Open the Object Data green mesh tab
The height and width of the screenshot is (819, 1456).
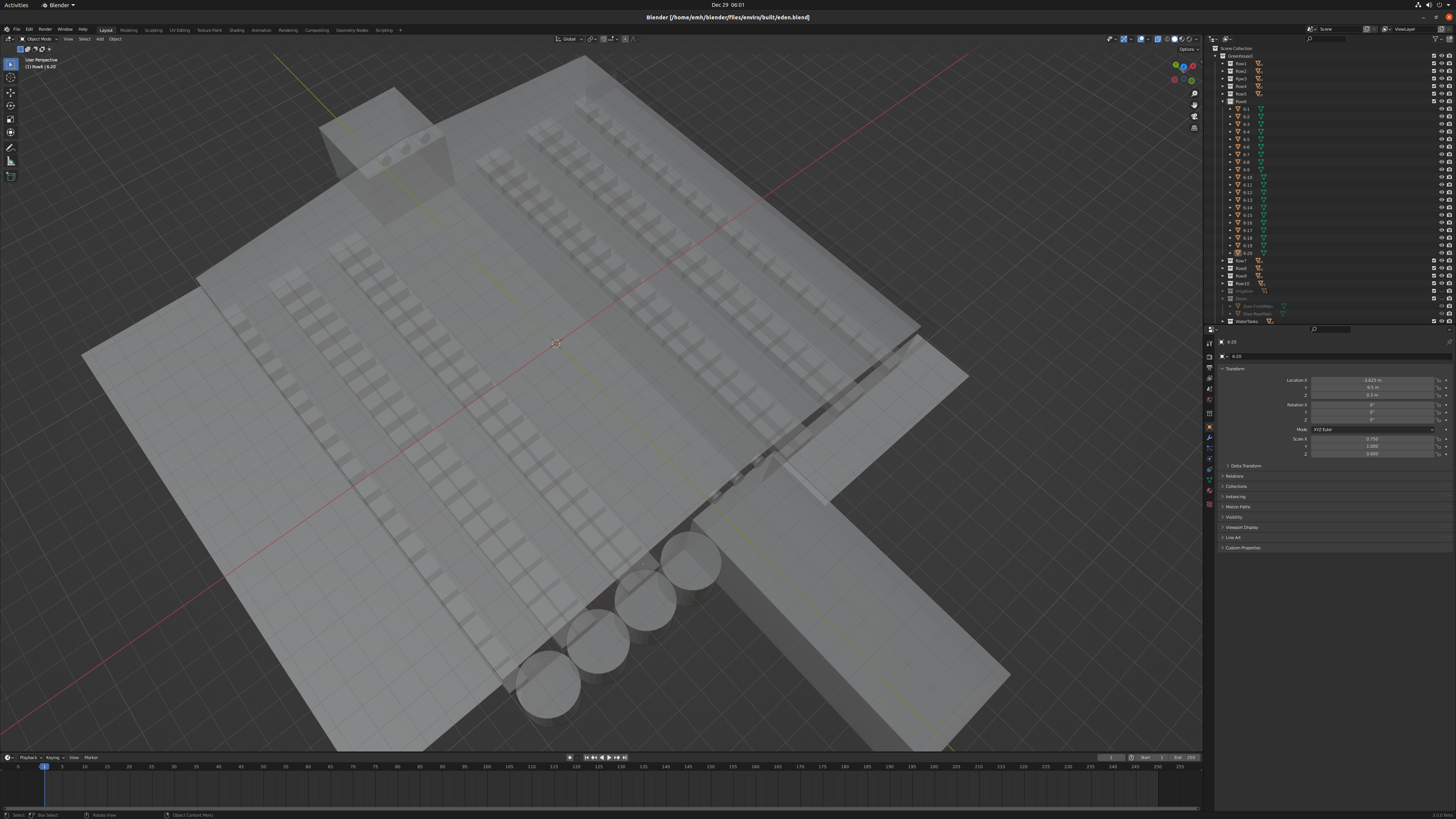(x=1209, y=480)
